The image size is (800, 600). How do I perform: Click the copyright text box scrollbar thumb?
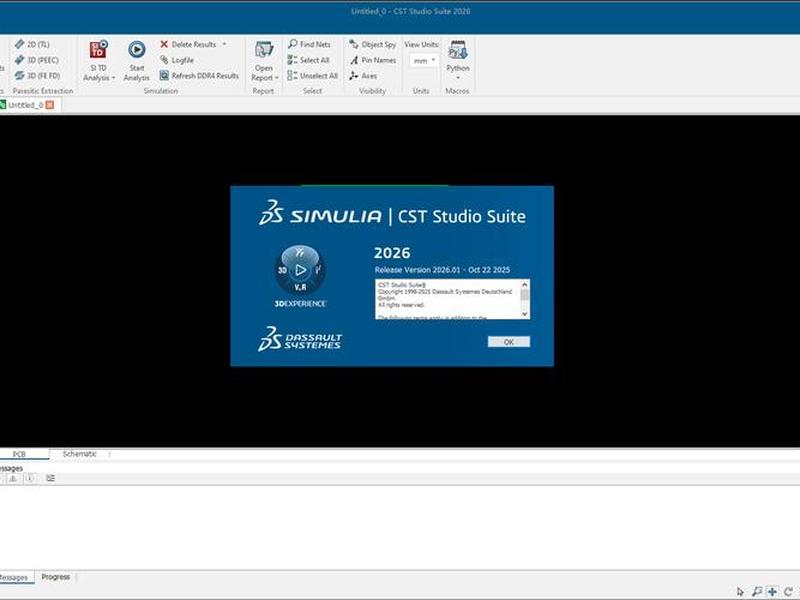[x=524, y=295]
